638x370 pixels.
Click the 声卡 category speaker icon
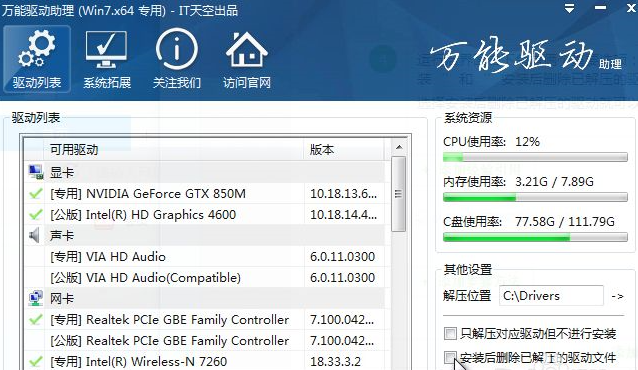pos(35,235)
